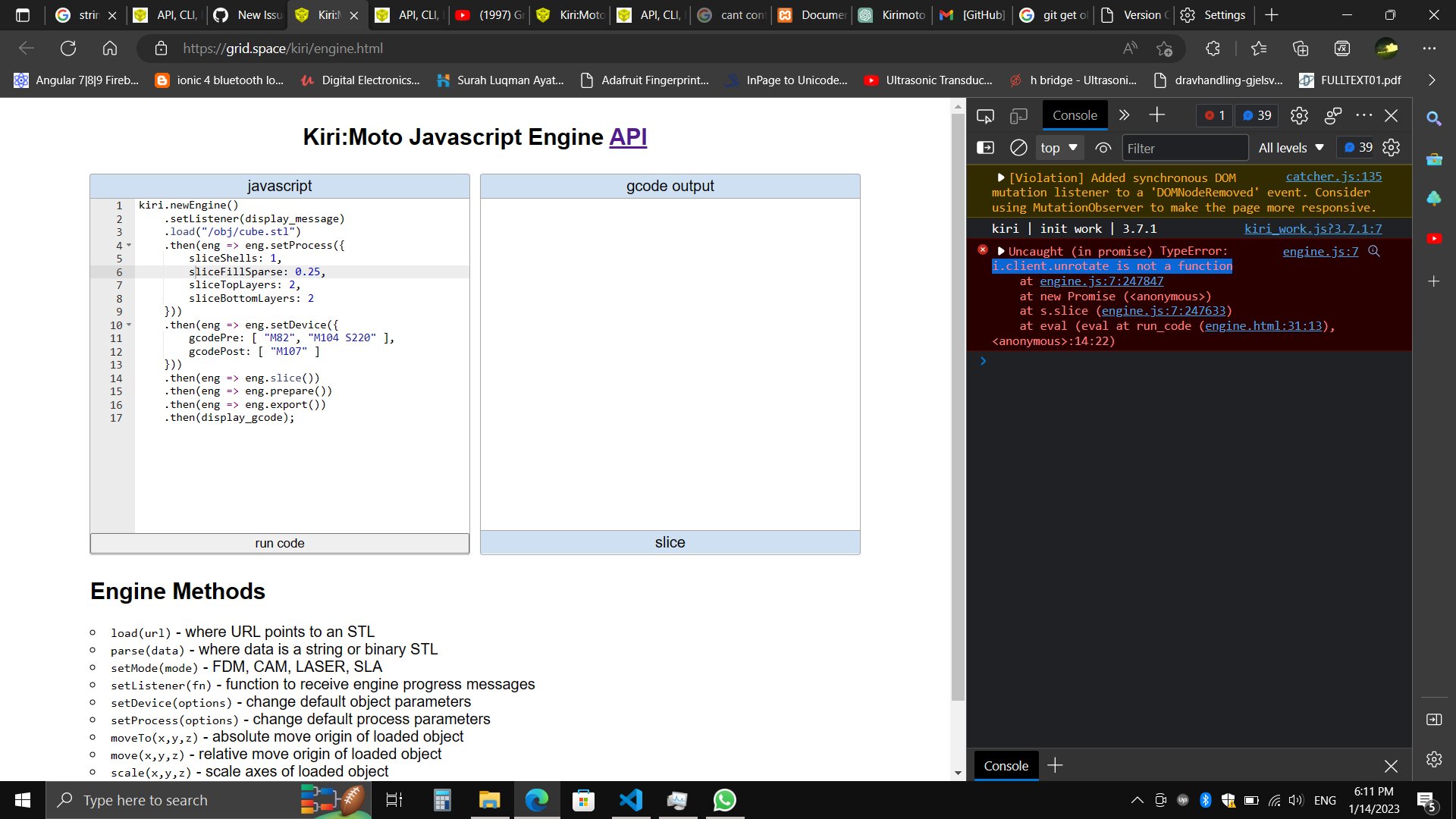Image resolution: width=1456 pixels, height=819 pixels.
Task: Click inside the console Filter field
Action: [x=1185, y=147]
